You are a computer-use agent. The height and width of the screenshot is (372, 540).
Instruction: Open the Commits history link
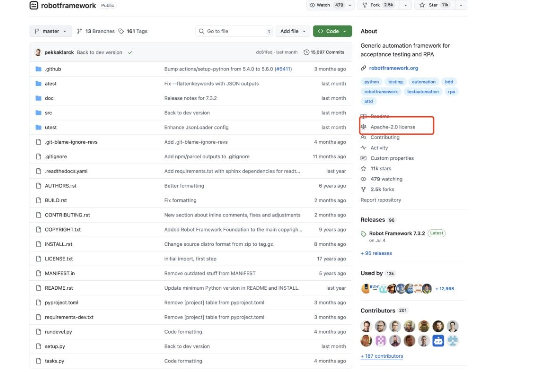pos(324,52)
